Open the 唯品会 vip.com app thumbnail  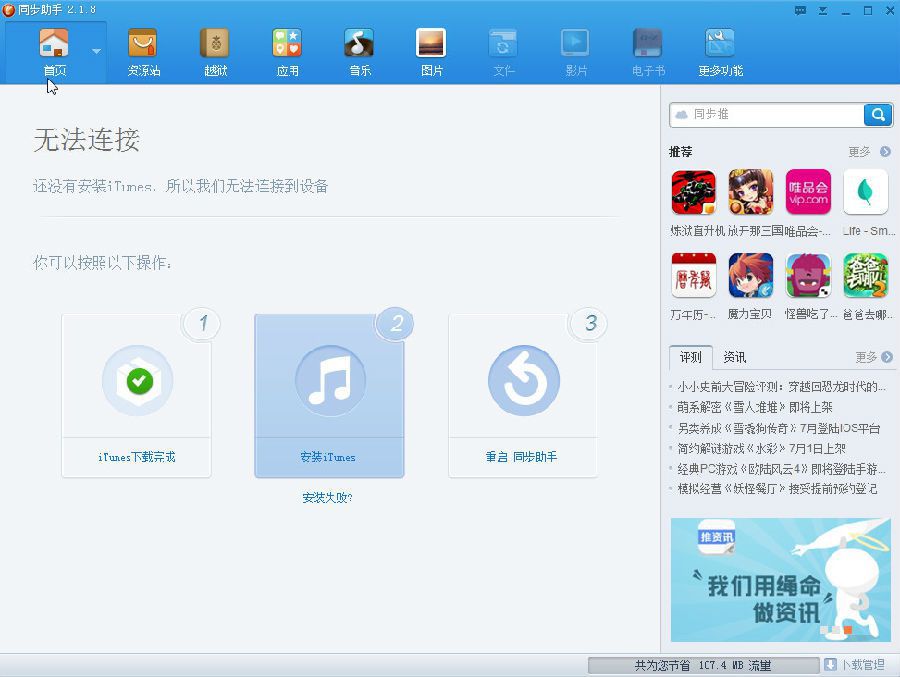click(808, 192)
